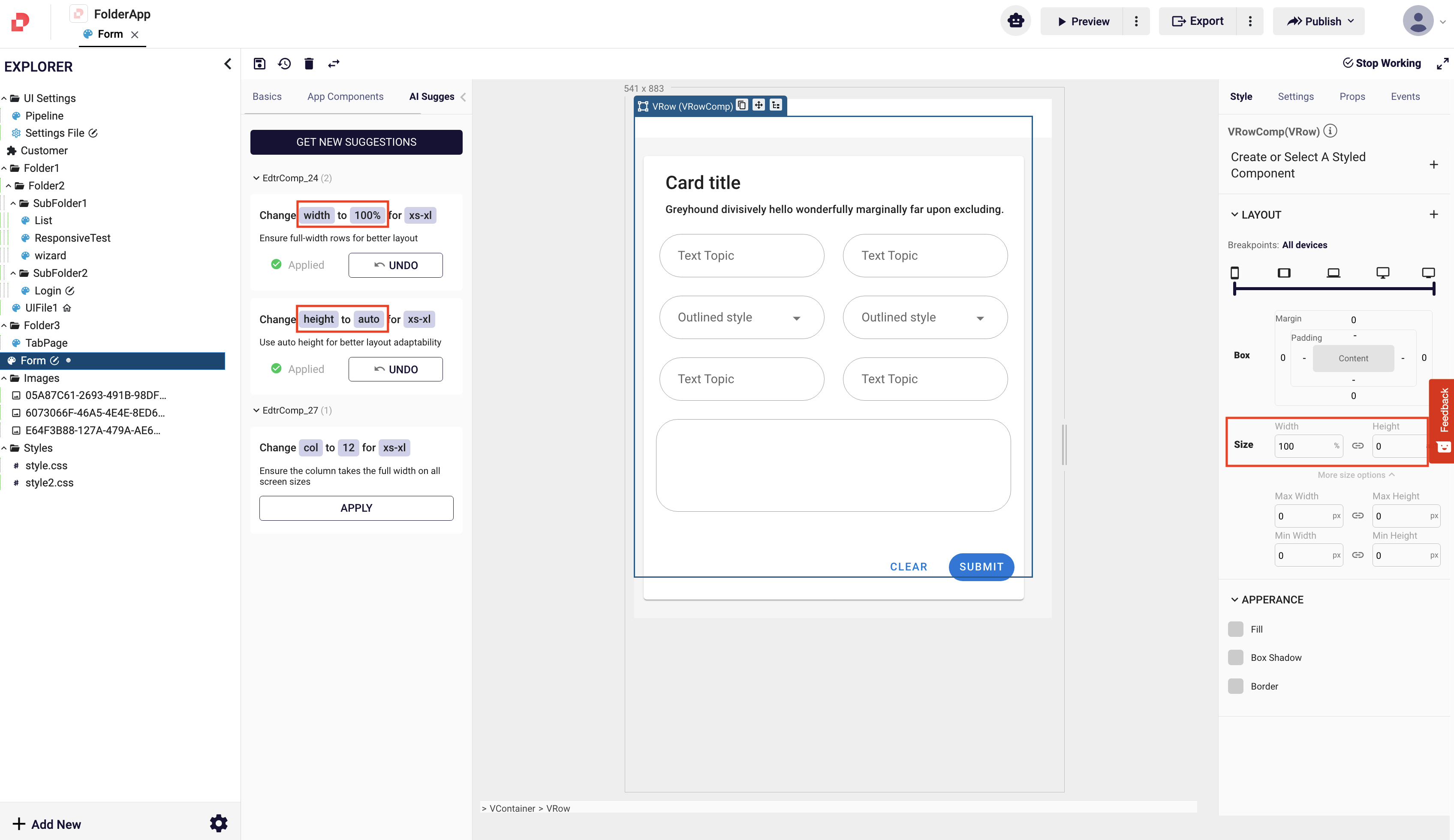The image size is (1454, 840).
Task: Collapse the EdtrComp_24 suggestions group
Action: (x=256, y=178)
